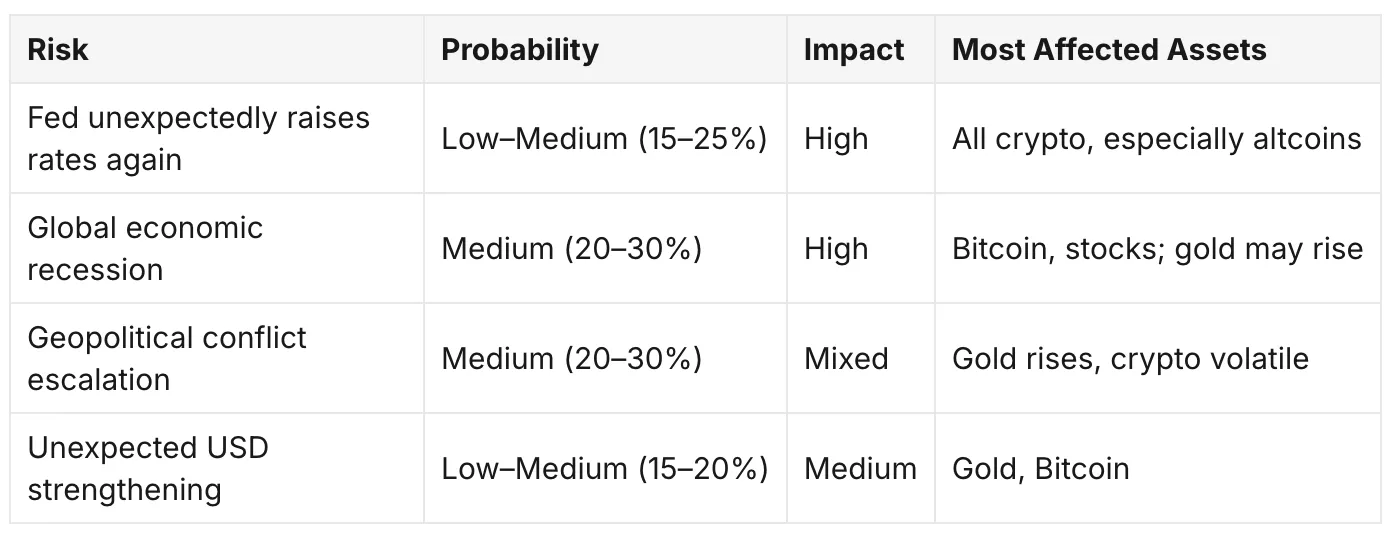The image size is (1390, 536).
Task: Click the 'High' impact for Fed rates row
Action: [861, 138]
